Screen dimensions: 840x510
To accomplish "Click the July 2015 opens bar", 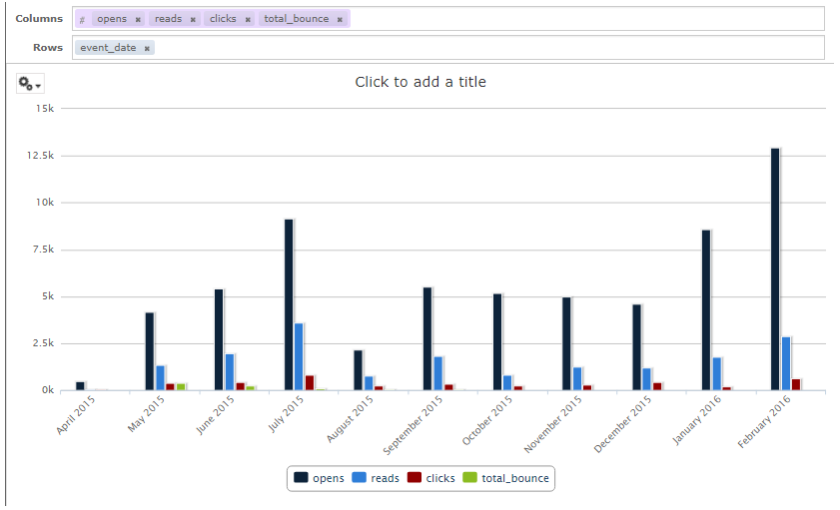I will (289, 304).
